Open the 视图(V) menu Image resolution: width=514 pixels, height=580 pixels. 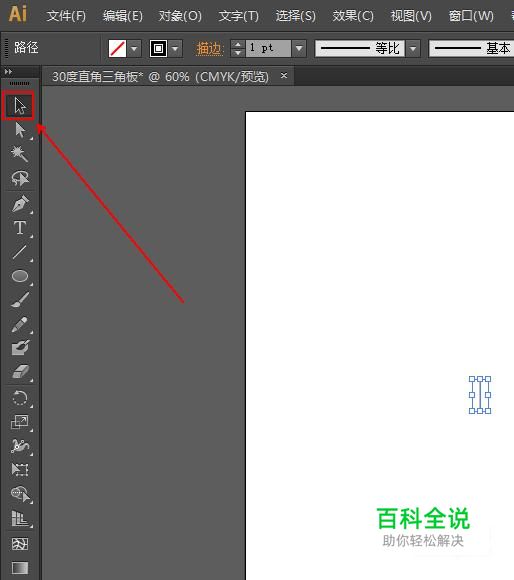[411, 16]
